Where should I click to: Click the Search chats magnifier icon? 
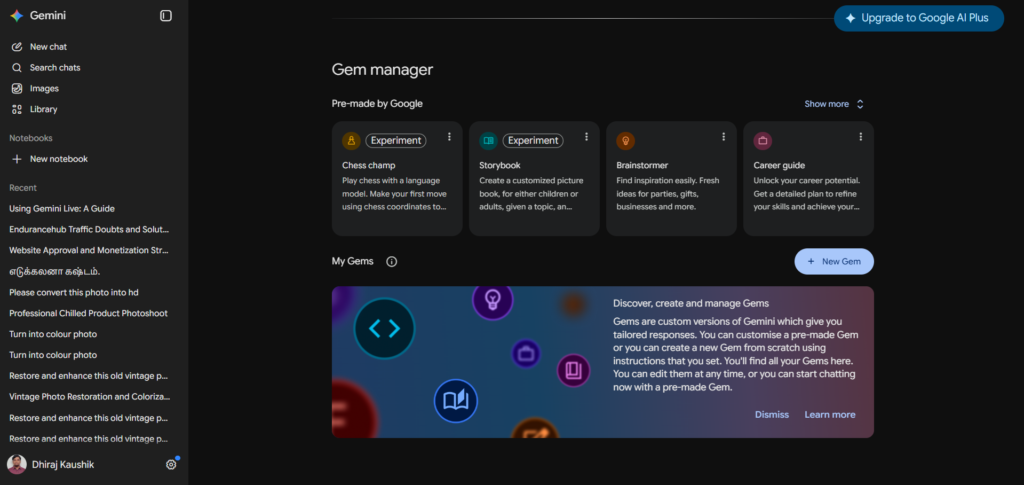coord(17,68)
